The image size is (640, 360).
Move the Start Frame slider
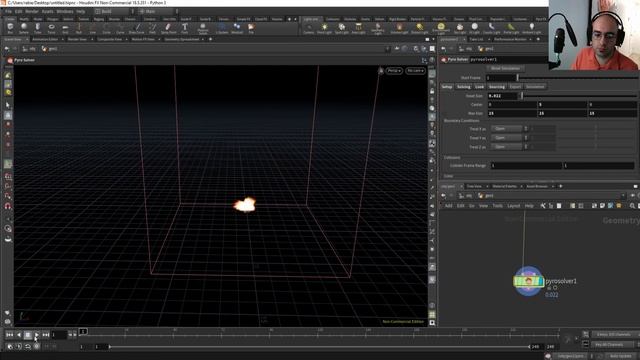coord(577,78)
